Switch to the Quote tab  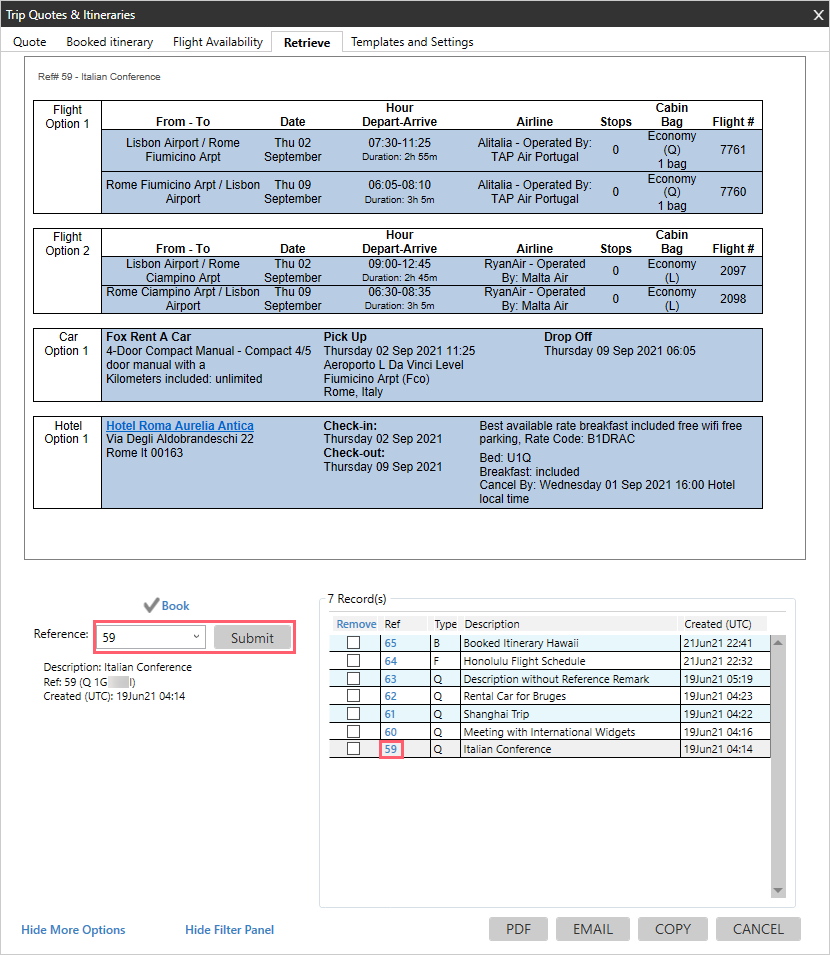(x=30, y=42)
